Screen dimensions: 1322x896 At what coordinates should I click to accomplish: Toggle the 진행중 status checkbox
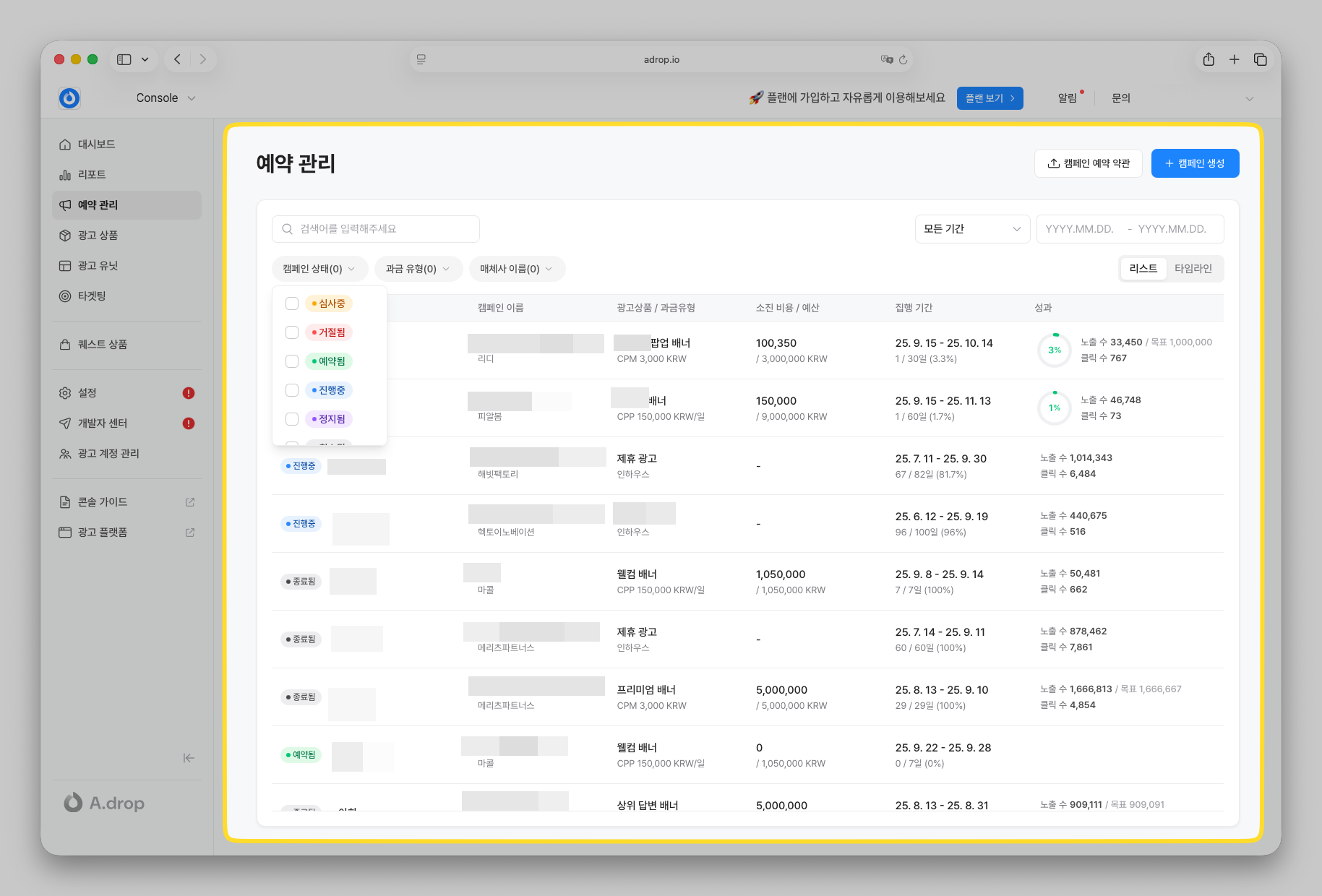point(292,390)
